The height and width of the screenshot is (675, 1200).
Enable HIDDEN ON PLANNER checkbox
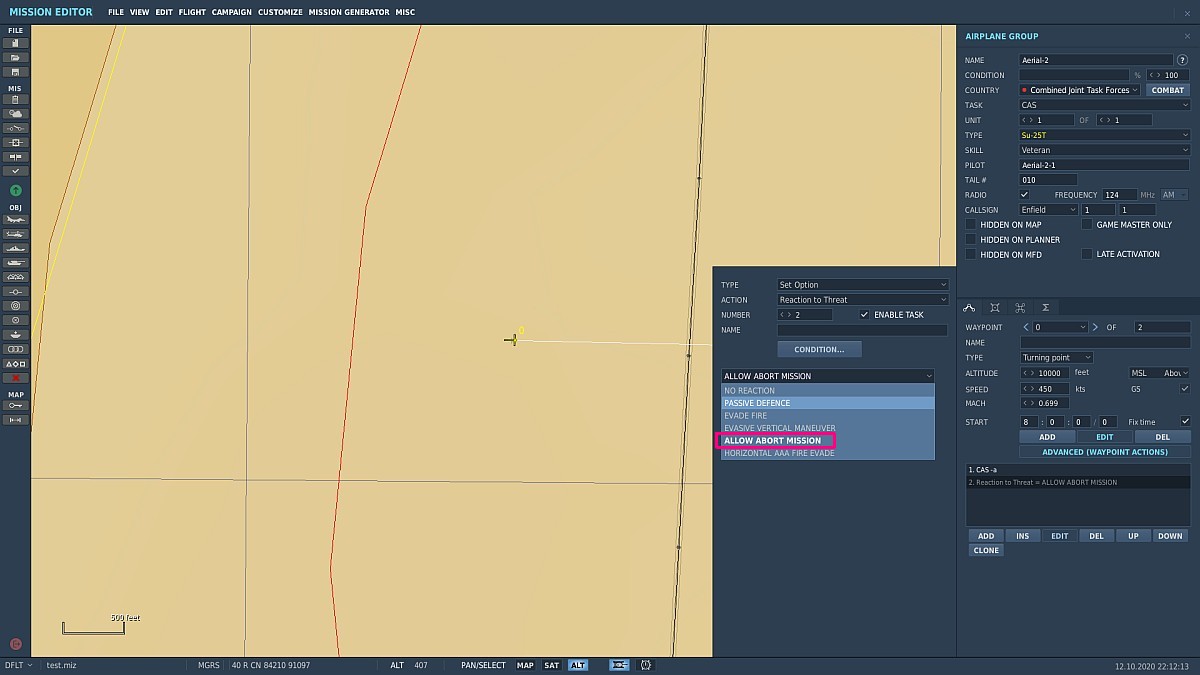(x=970, y=240)
